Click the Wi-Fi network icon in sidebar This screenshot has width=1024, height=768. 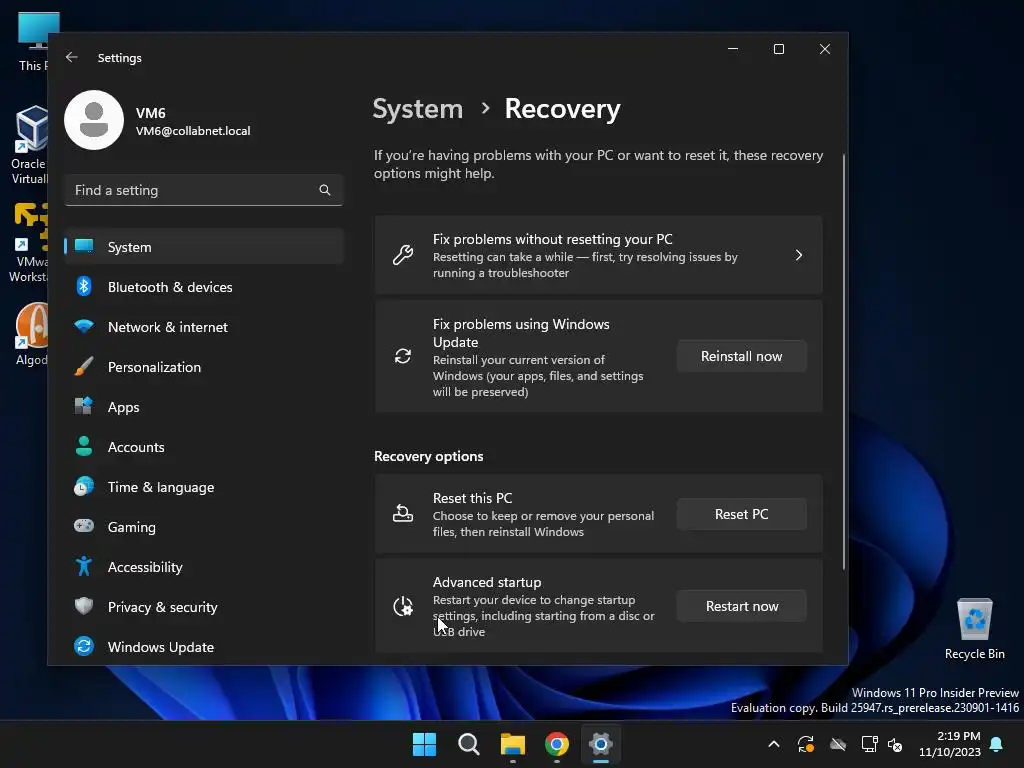(84, 326)
